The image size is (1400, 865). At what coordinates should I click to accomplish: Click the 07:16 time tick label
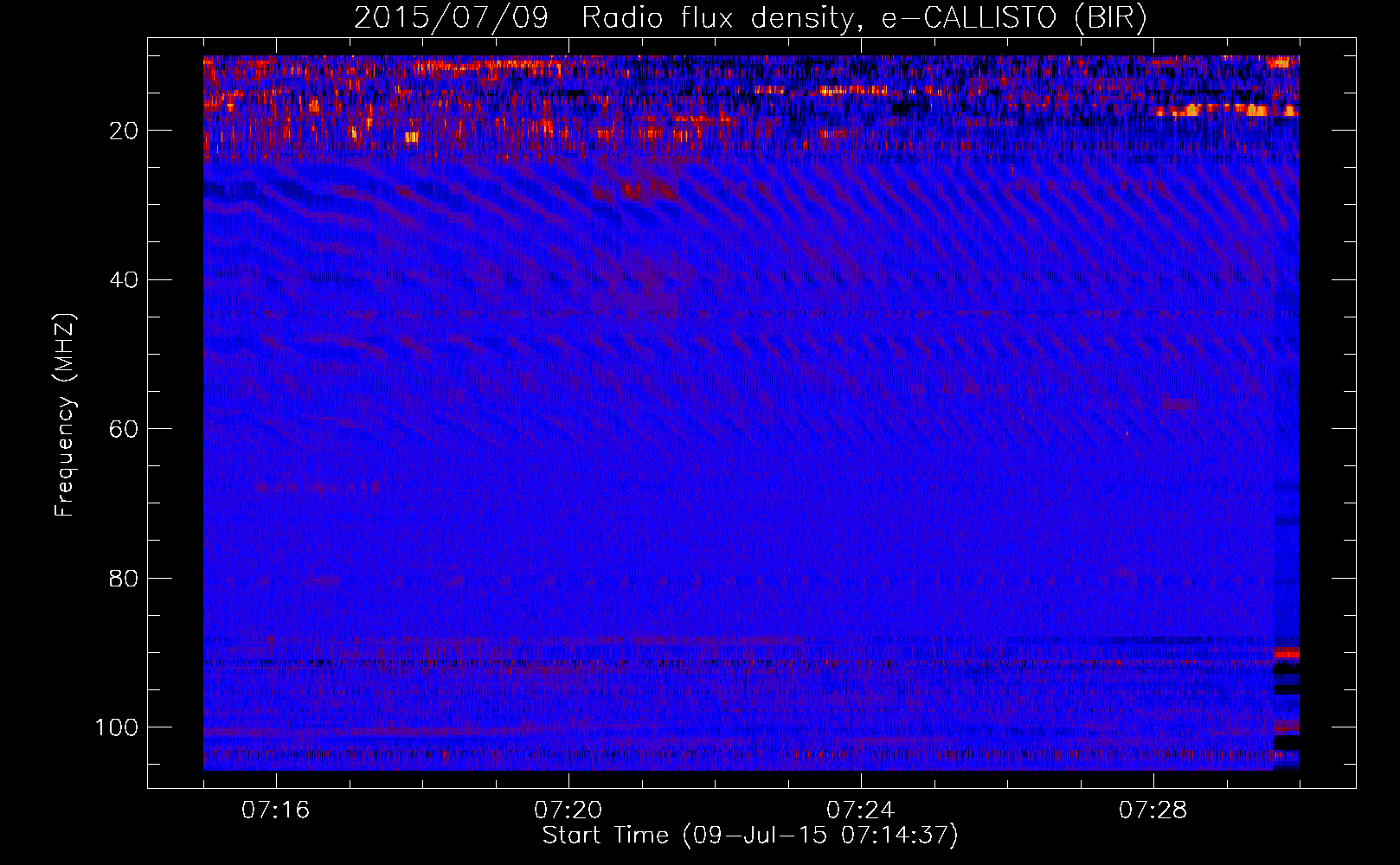(275, 810)
